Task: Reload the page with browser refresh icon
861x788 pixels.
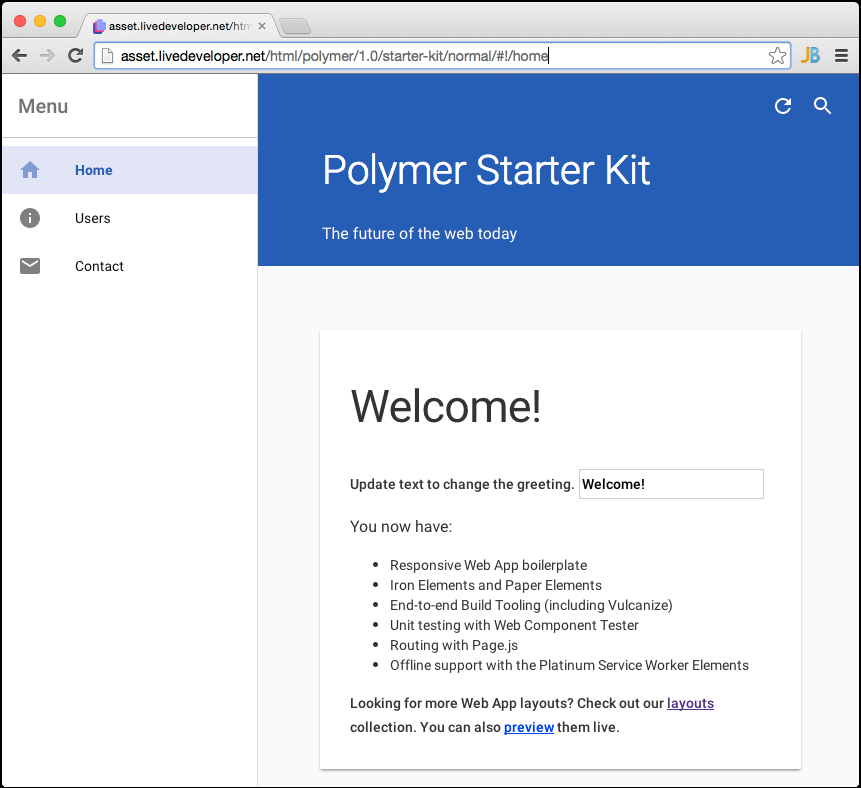Action: (x=75, y=55)
